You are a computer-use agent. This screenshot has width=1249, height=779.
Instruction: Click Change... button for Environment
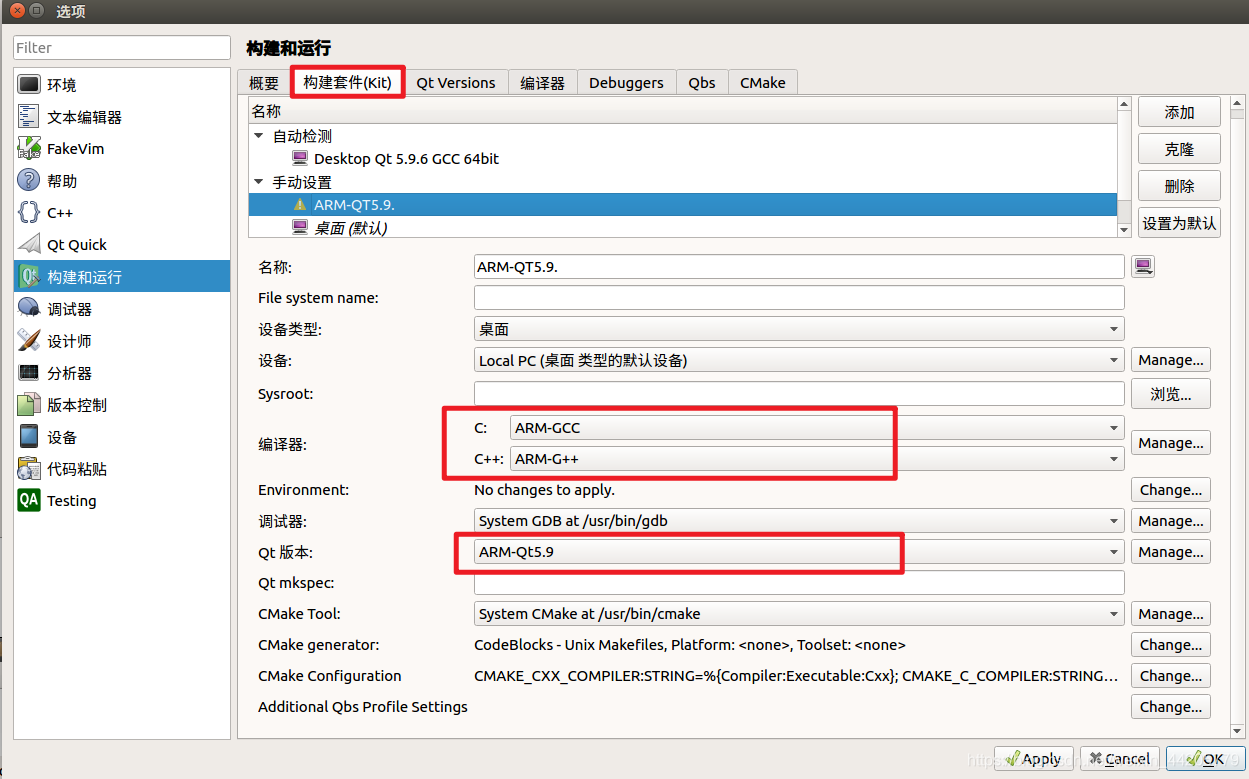tap(1171, 490)
